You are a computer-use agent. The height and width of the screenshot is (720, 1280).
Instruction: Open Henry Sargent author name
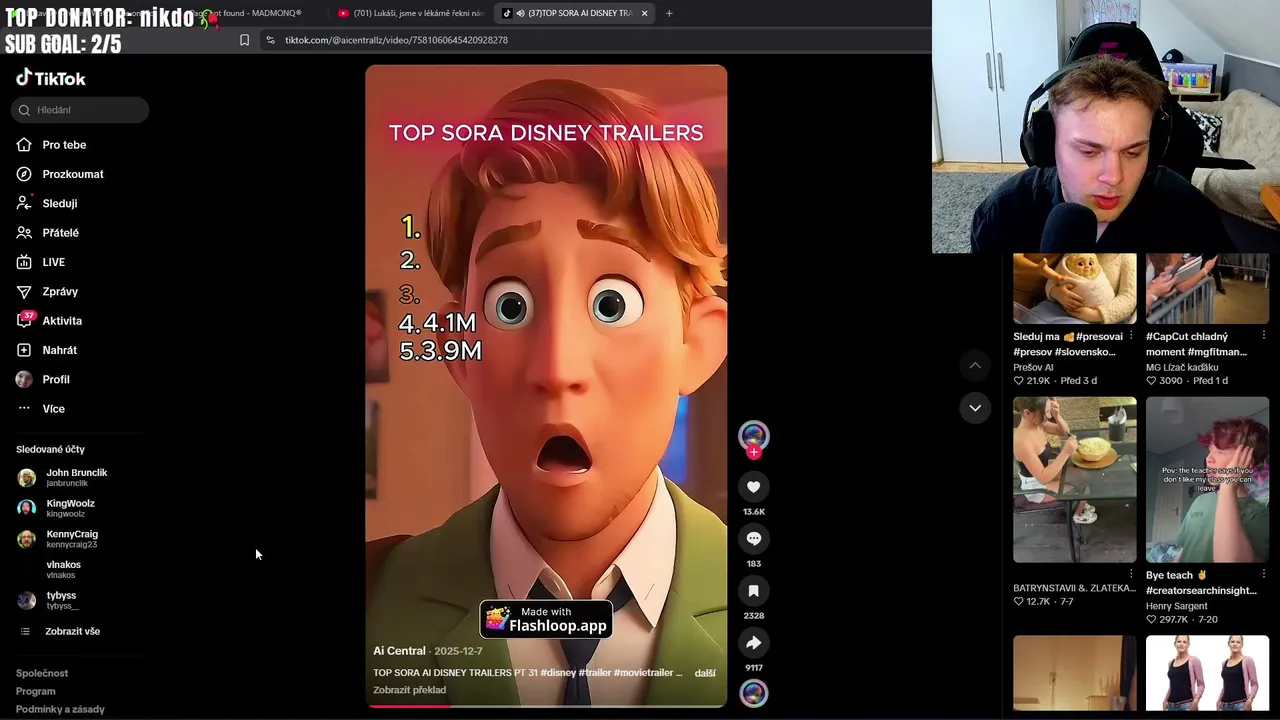(1176, 606)
